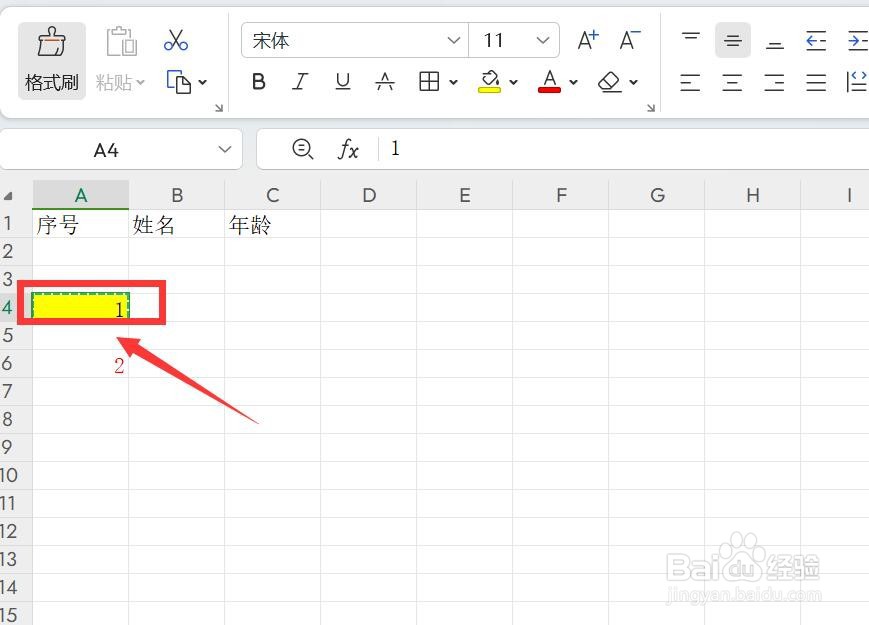
Task: Open the magnifier search in the formula bar
Action: click(x=302, y=148)
